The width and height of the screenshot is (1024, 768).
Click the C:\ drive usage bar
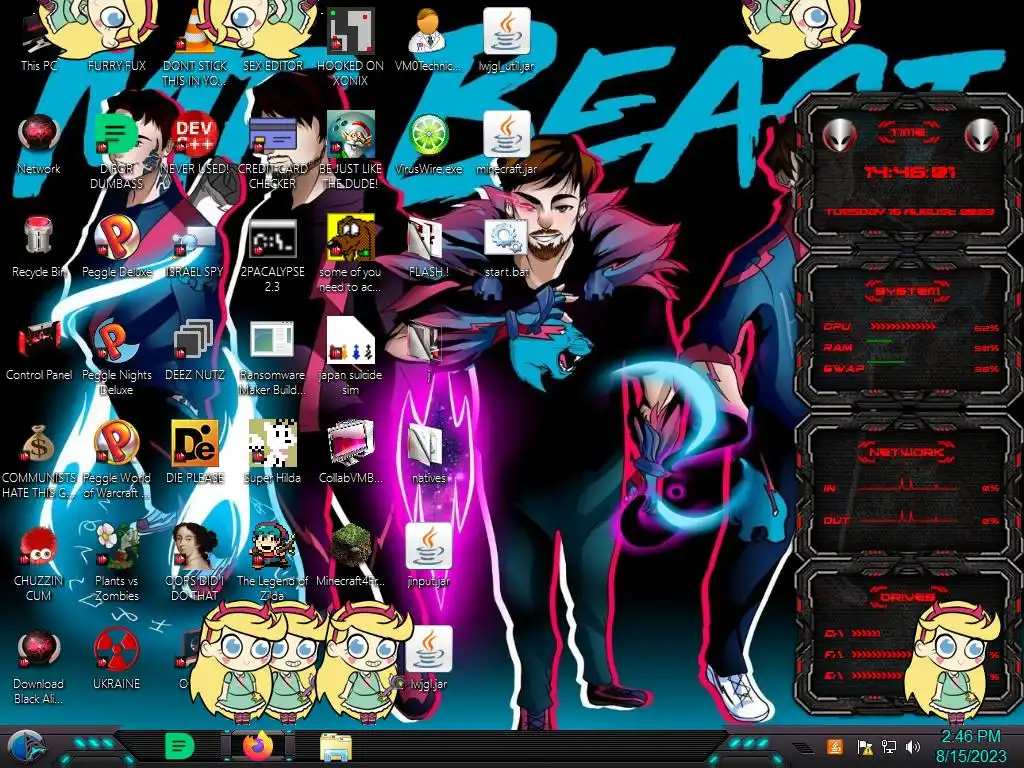point(866,633)
